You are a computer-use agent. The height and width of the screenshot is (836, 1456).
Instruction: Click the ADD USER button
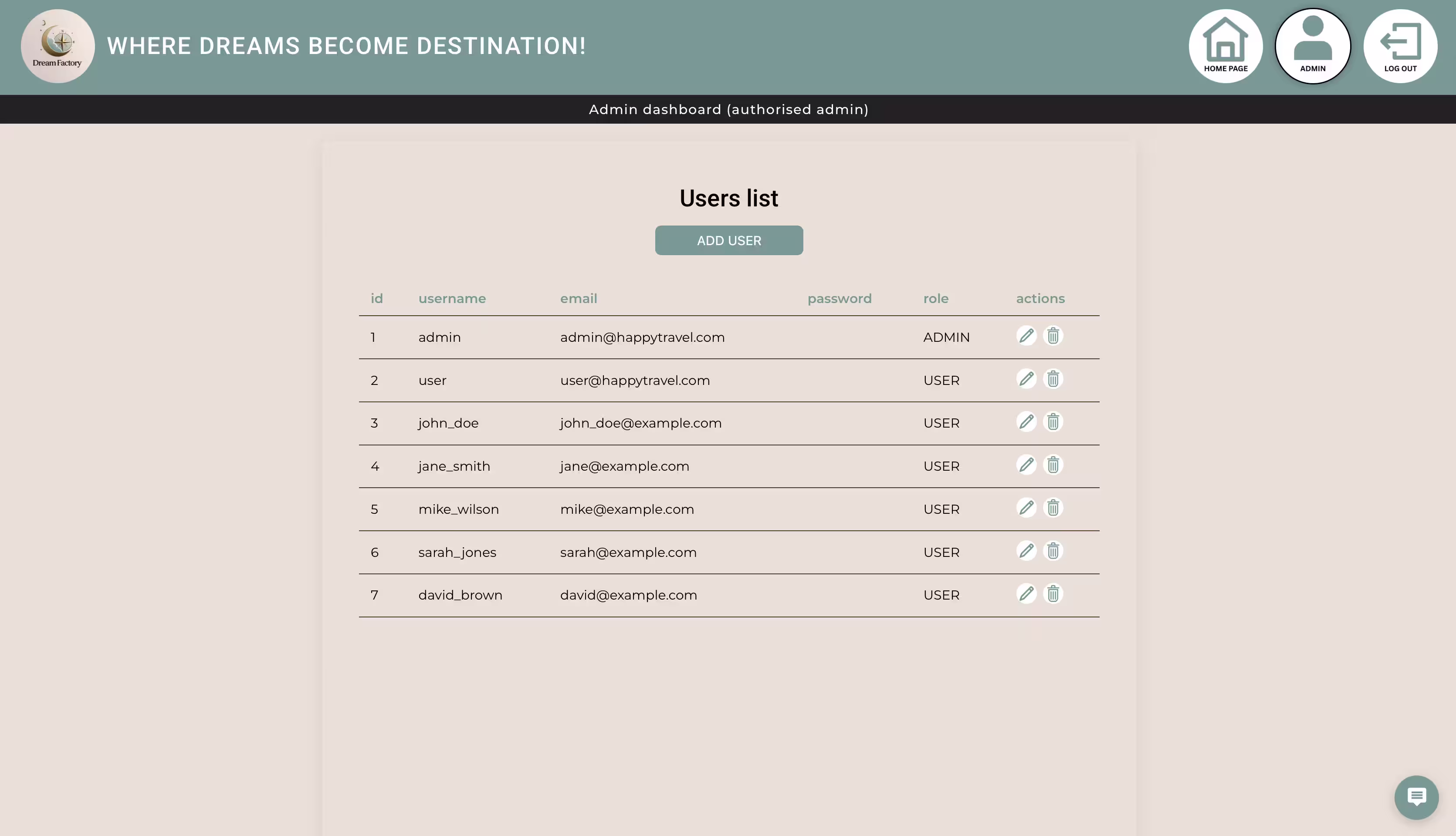point(729,241)
